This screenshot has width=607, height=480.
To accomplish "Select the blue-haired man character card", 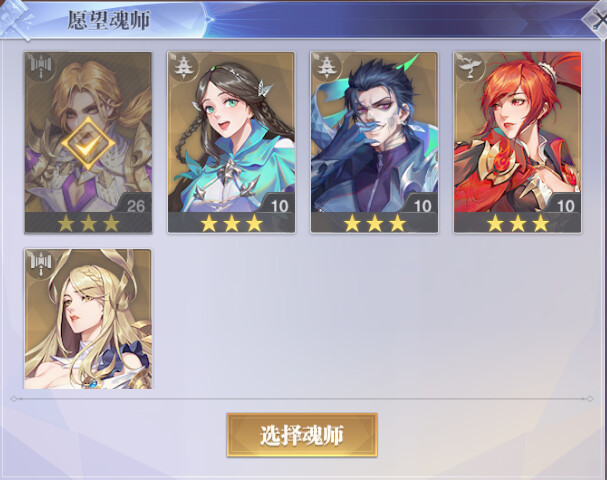I will coord(374,142).
